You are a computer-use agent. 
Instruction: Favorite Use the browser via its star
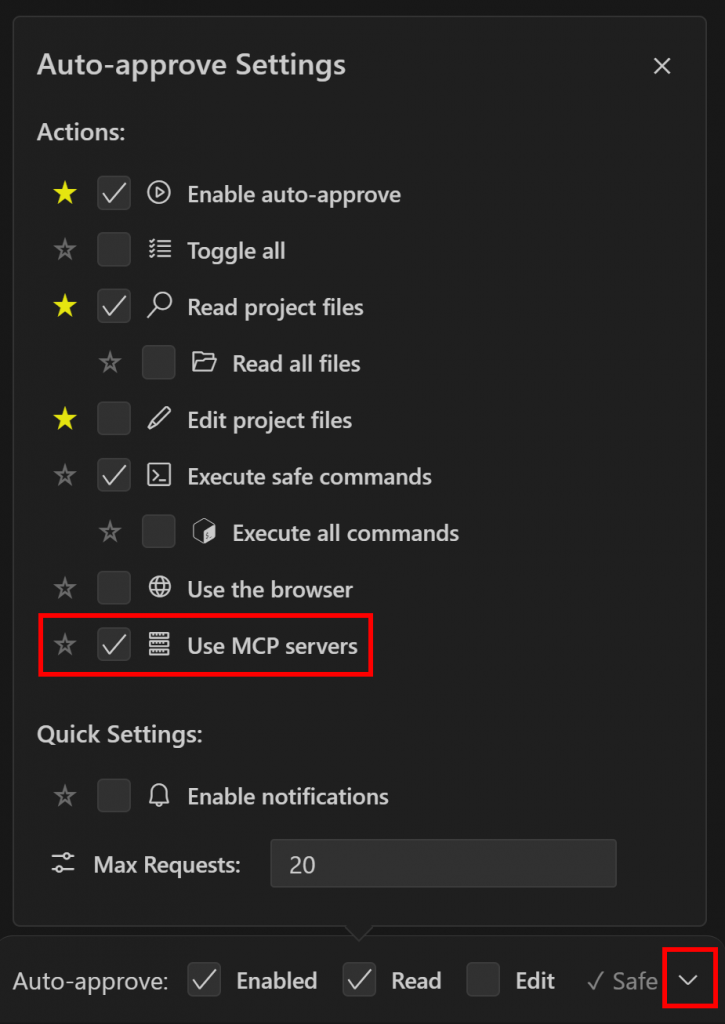64,588
